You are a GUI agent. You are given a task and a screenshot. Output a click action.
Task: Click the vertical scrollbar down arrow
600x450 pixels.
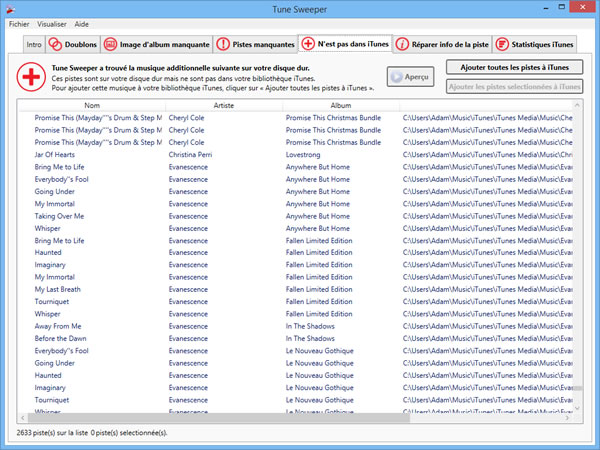(x=577, y=408)
